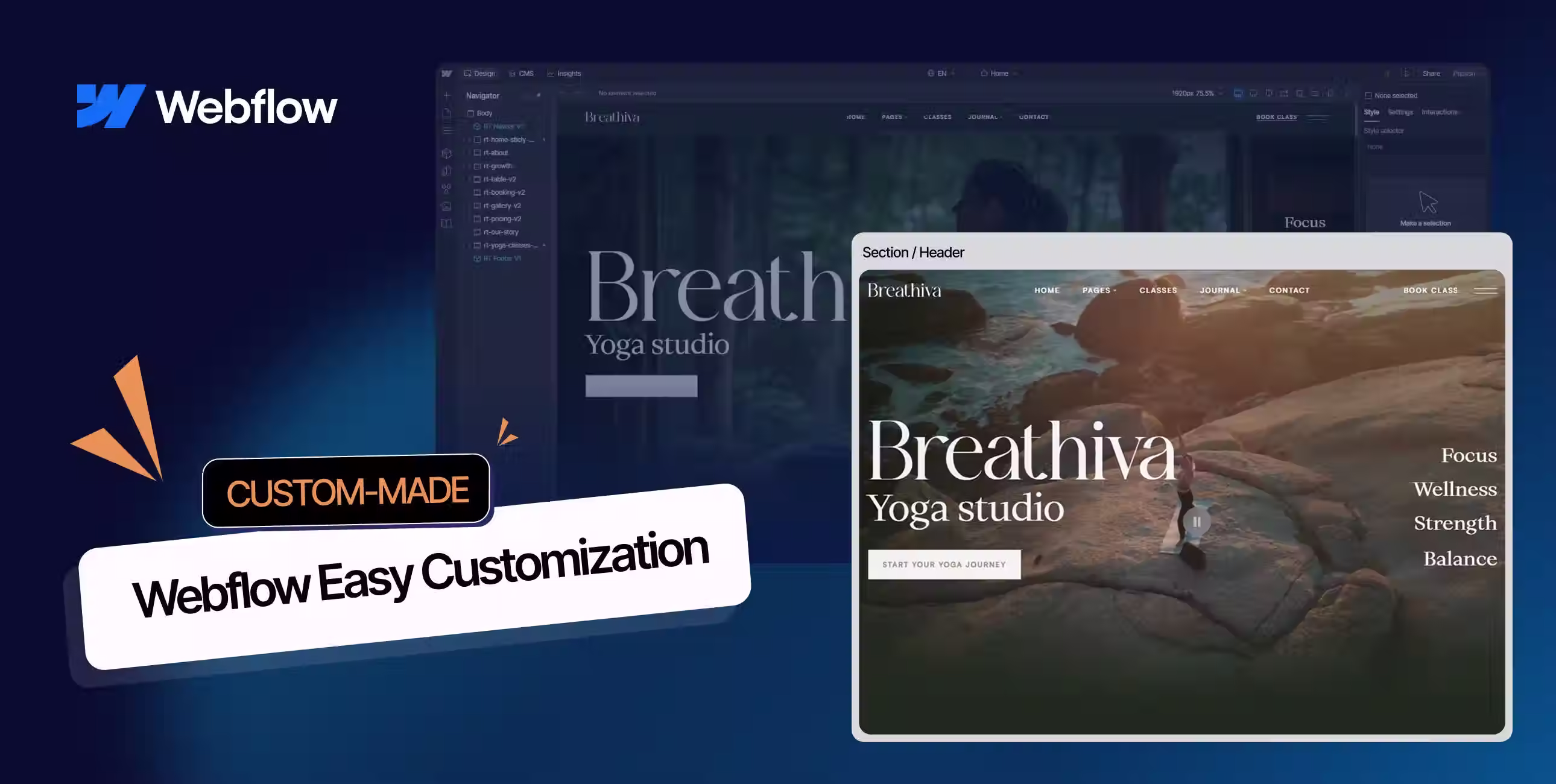Open PAGES dropdown in Breathiva preview nav
This screenshot has width=1556, height=784.
point(1099,291)
